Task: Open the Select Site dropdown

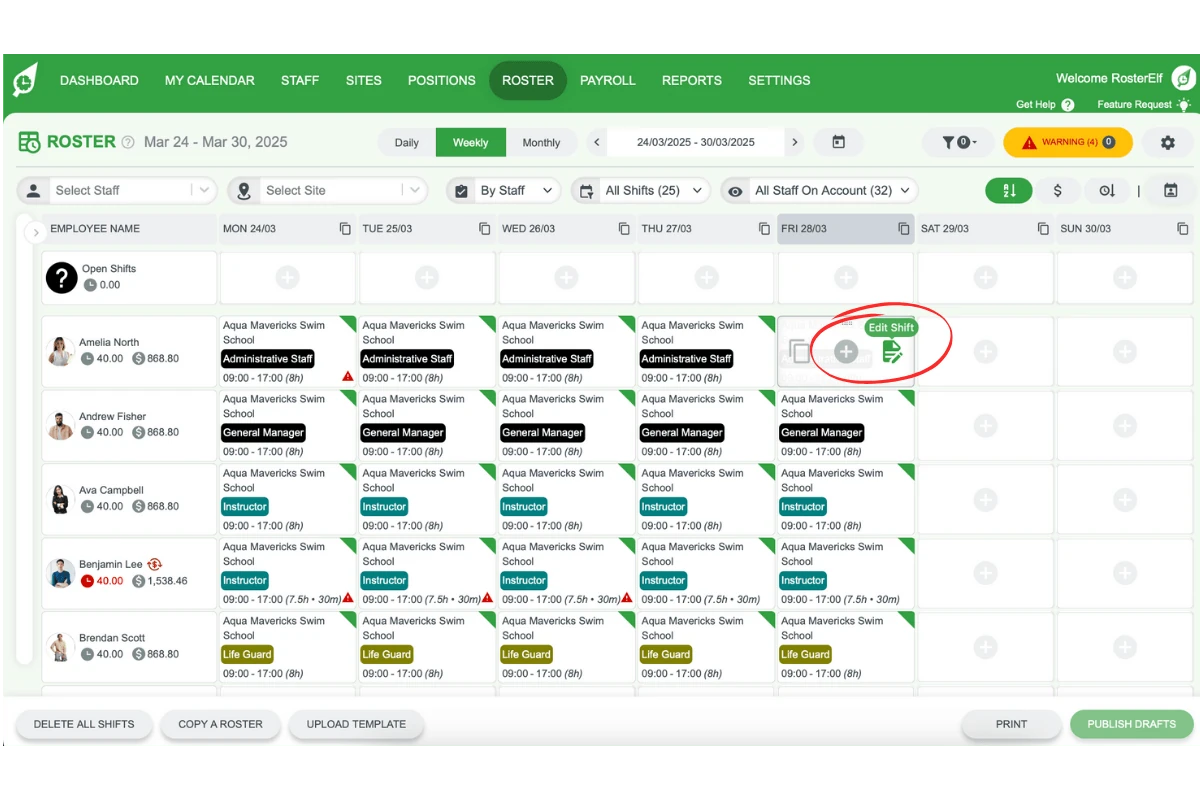Action: (x=327, y=190)
